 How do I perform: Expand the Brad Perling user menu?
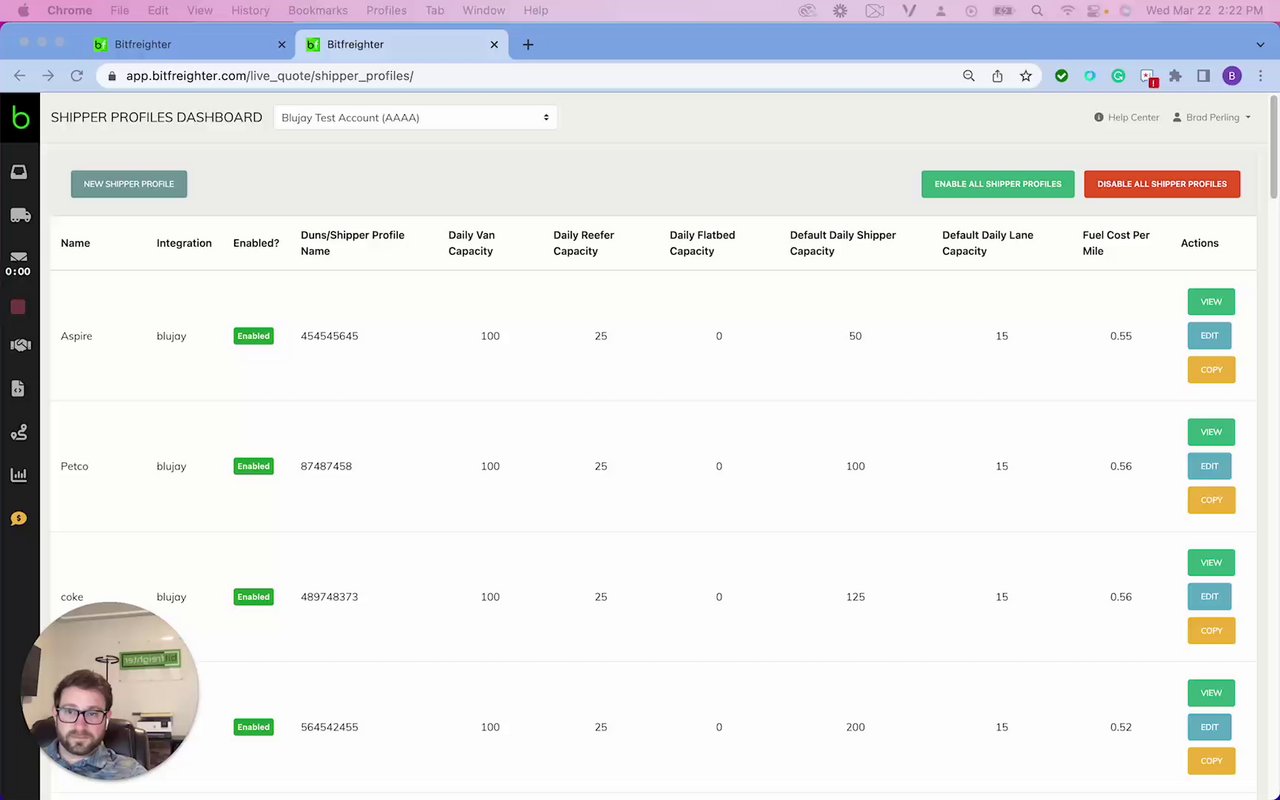tap(1212, 117)
